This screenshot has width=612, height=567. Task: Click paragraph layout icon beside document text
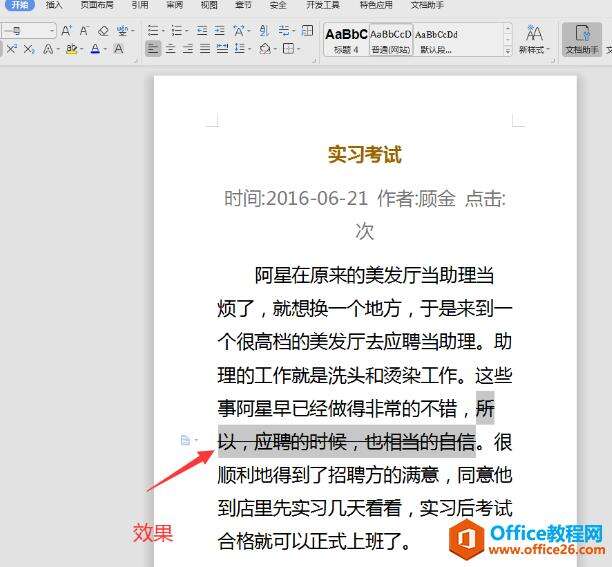point(185,441)
